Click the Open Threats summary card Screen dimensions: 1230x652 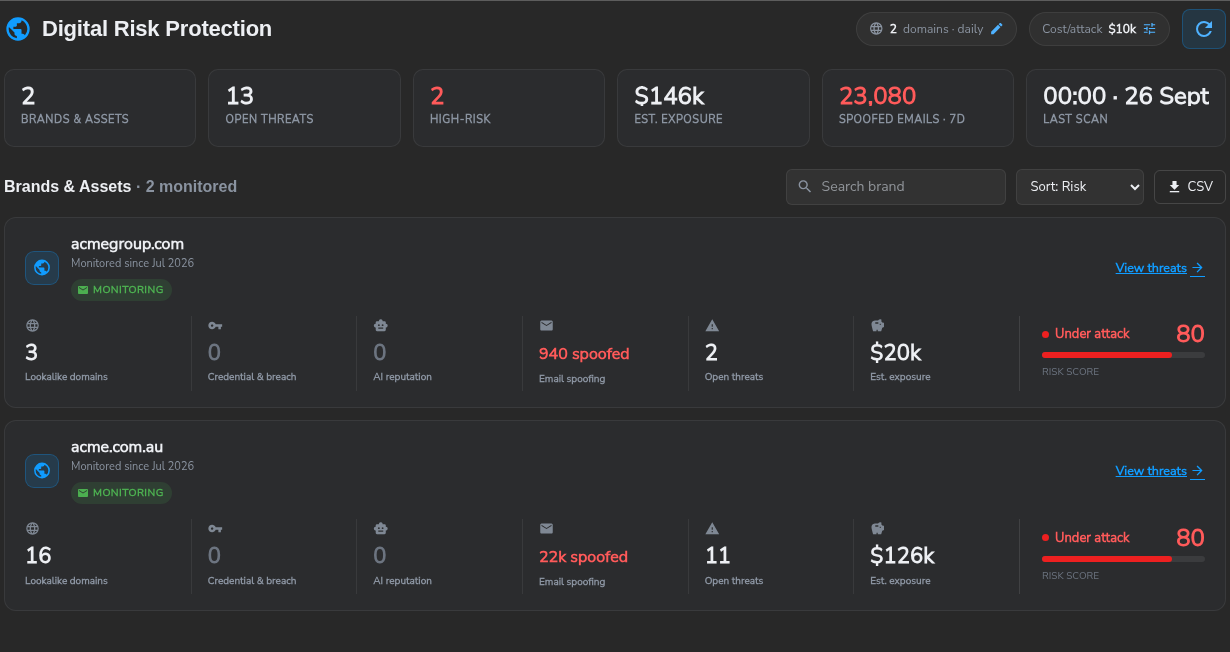pyautogui.click(x=304, y=108)
